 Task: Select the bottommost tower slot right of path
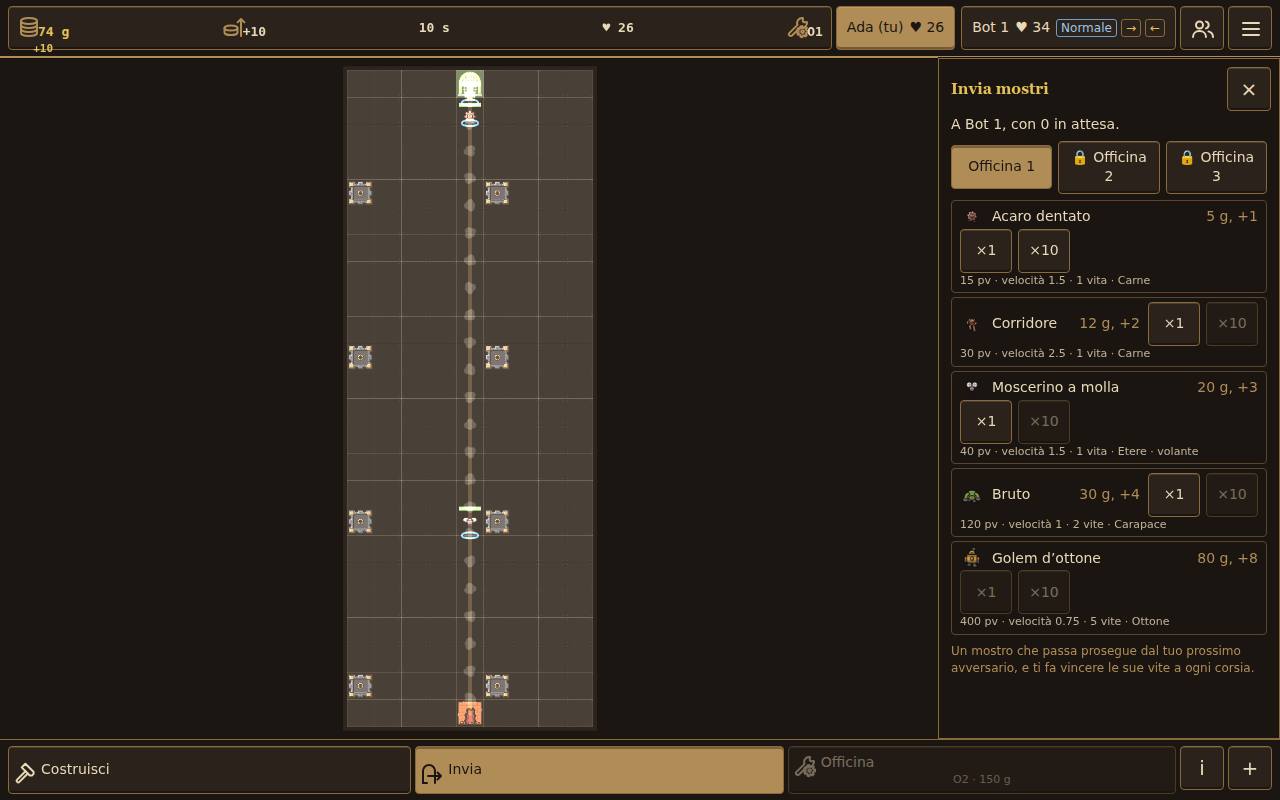[497, 685]
